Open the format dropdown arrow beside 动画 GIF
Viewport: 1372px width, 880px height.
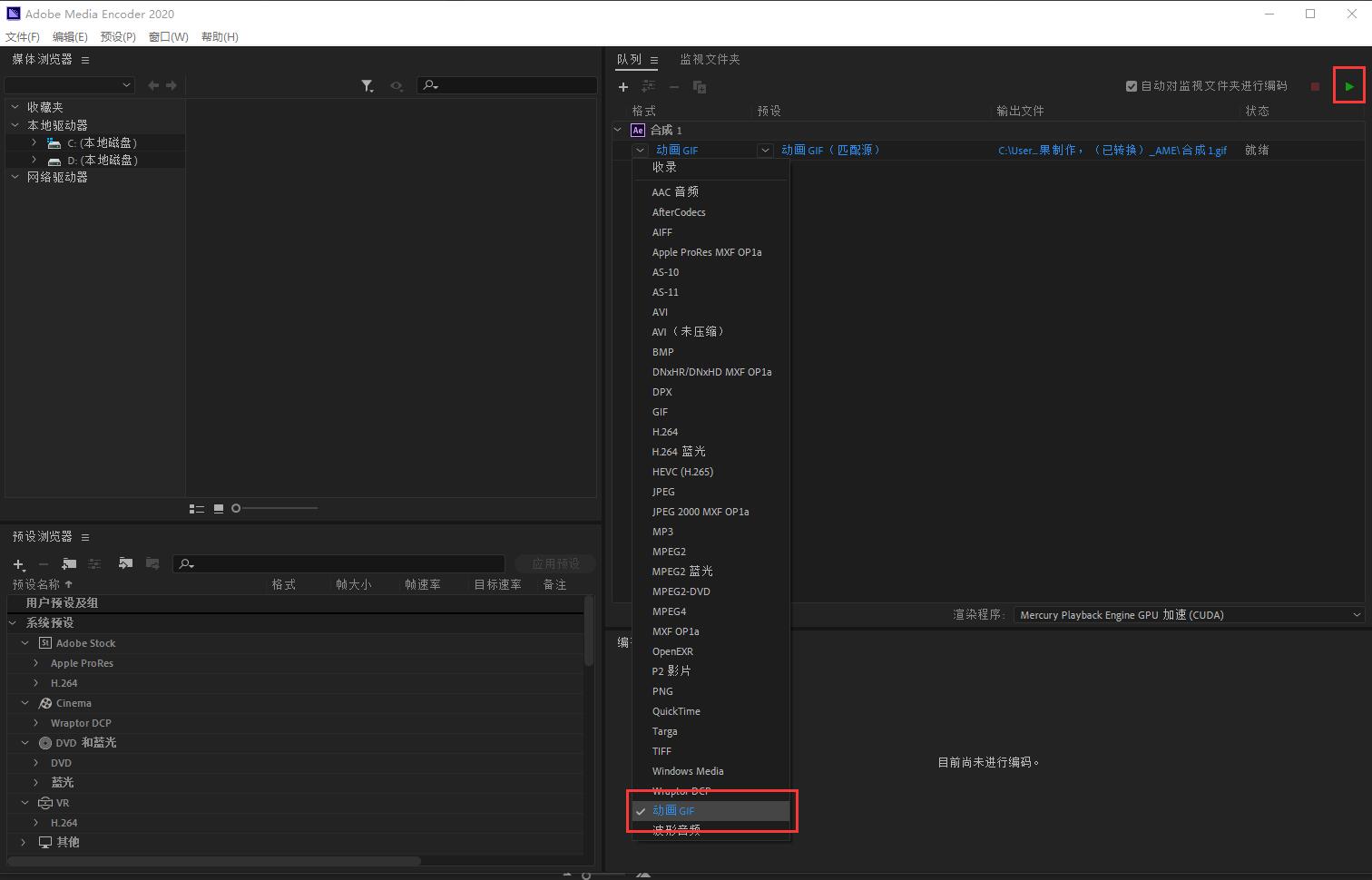tap(641, 151)
